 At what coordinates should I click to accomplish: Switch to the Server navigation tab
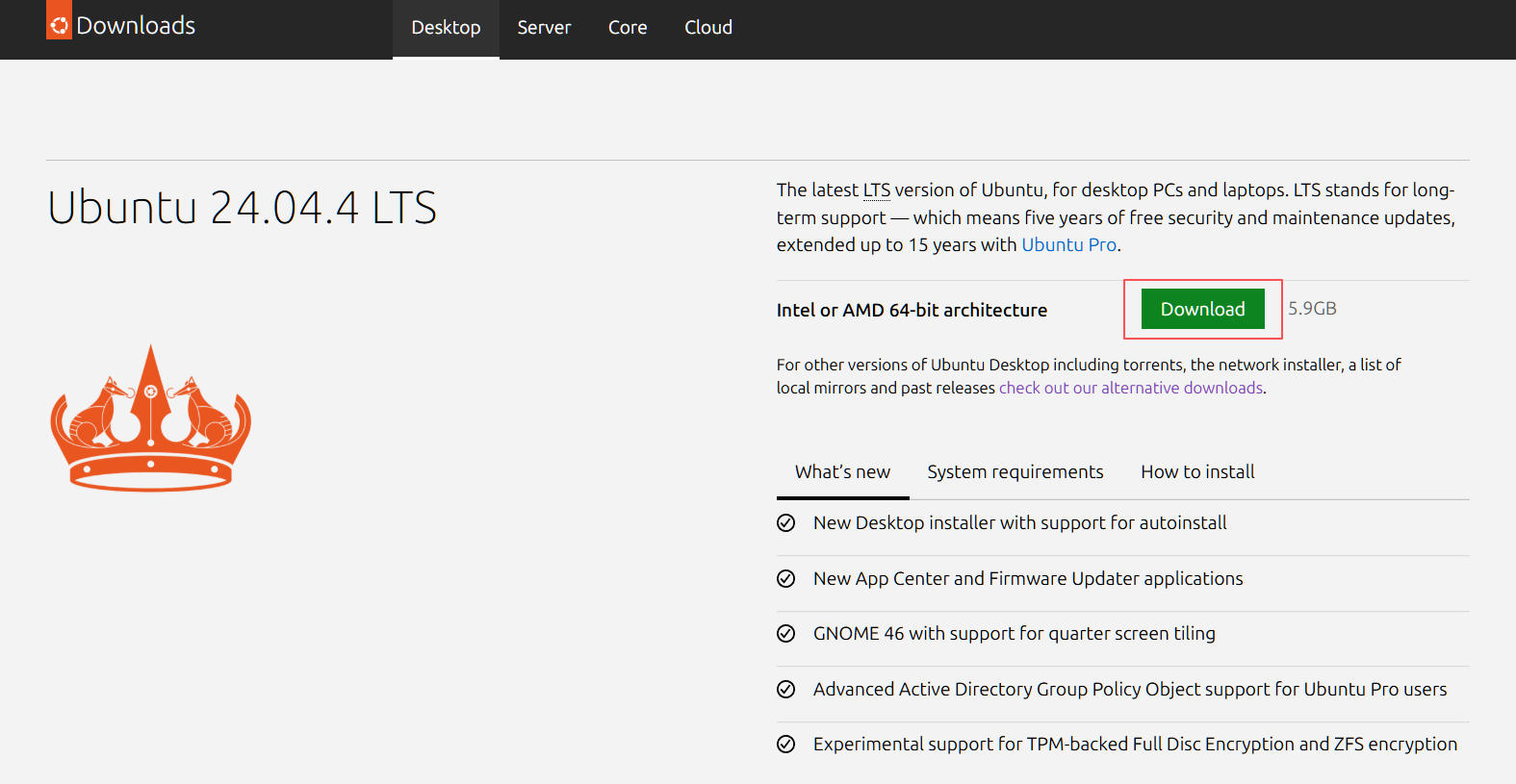544,28
